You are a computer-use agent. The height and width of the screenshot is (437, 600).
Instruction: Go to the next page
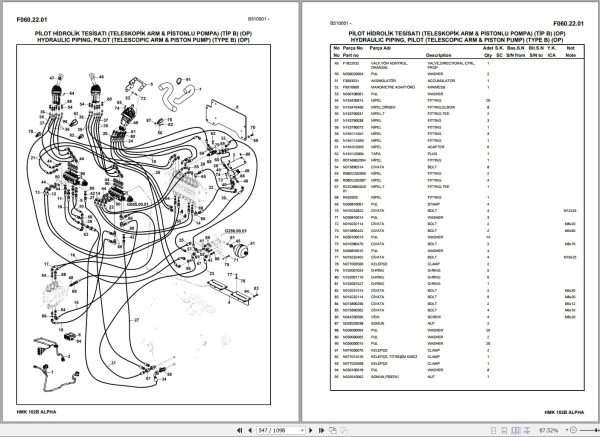click(311, 430)
